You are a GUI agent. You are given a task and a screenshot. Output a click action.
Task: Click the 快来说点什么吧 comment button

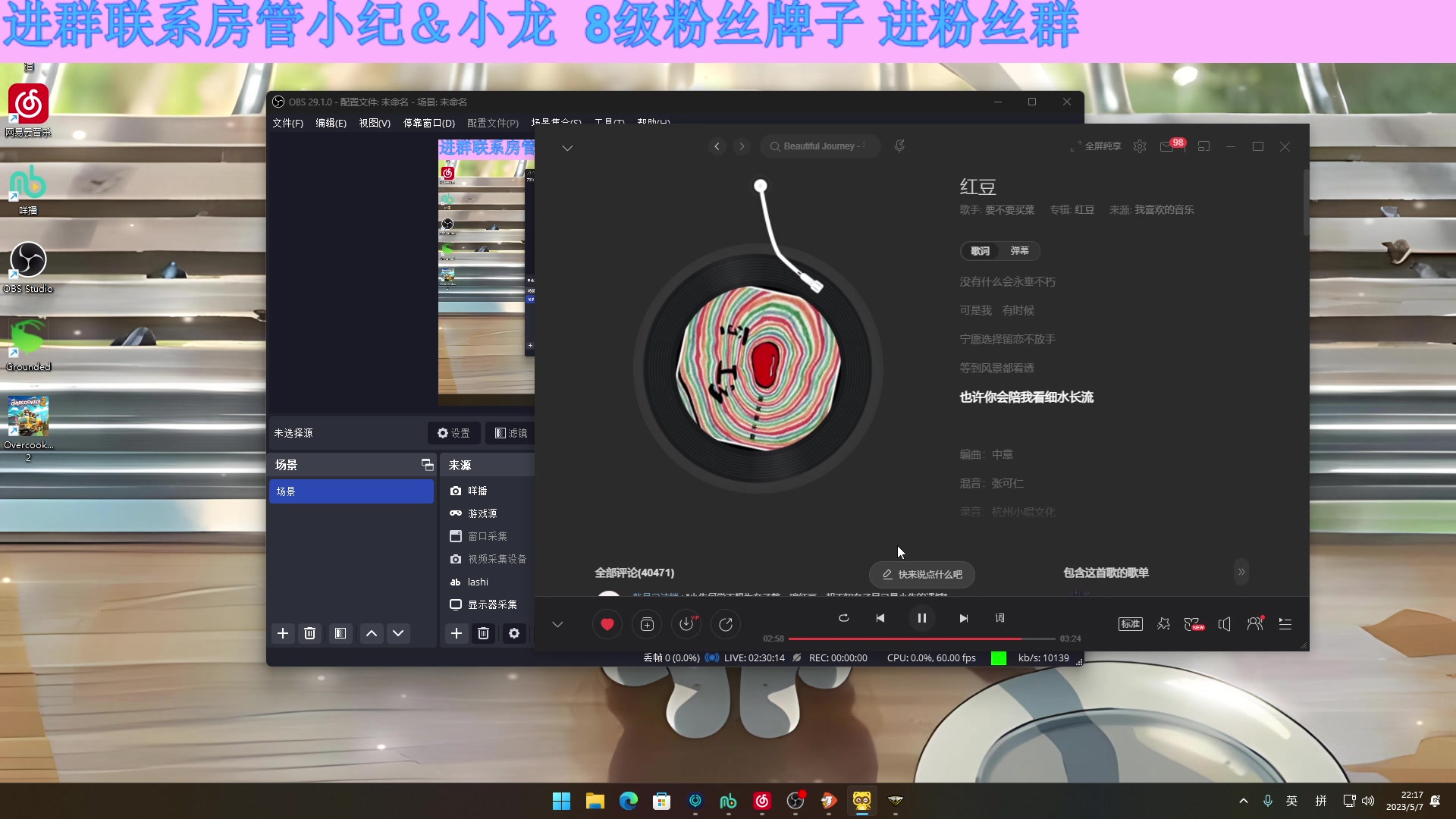922,575
